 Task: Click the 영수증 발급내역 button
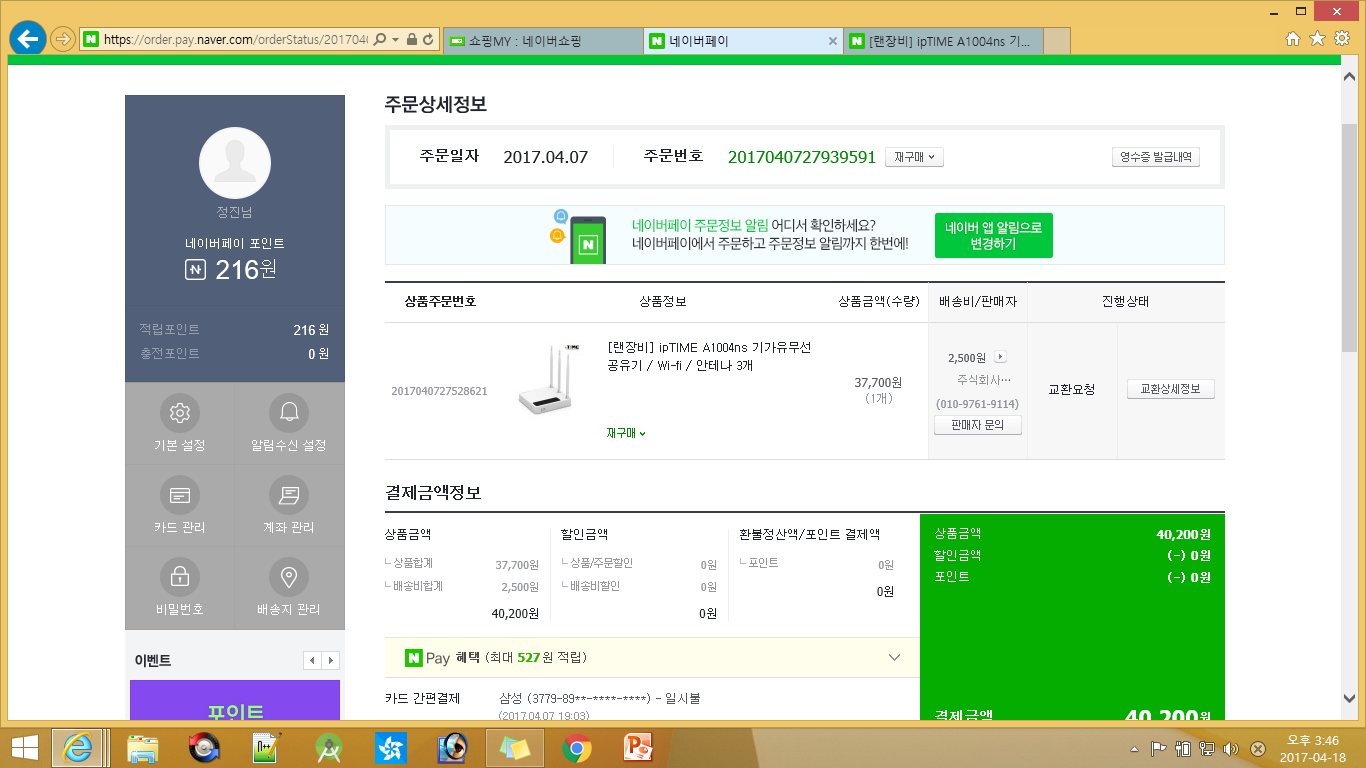click(x=1156, y=157)
